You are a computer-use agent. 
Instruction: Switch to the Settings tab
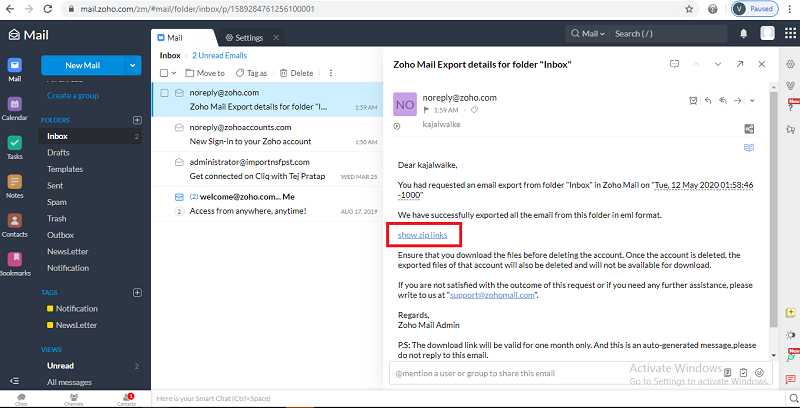click(x=245, y=38)
